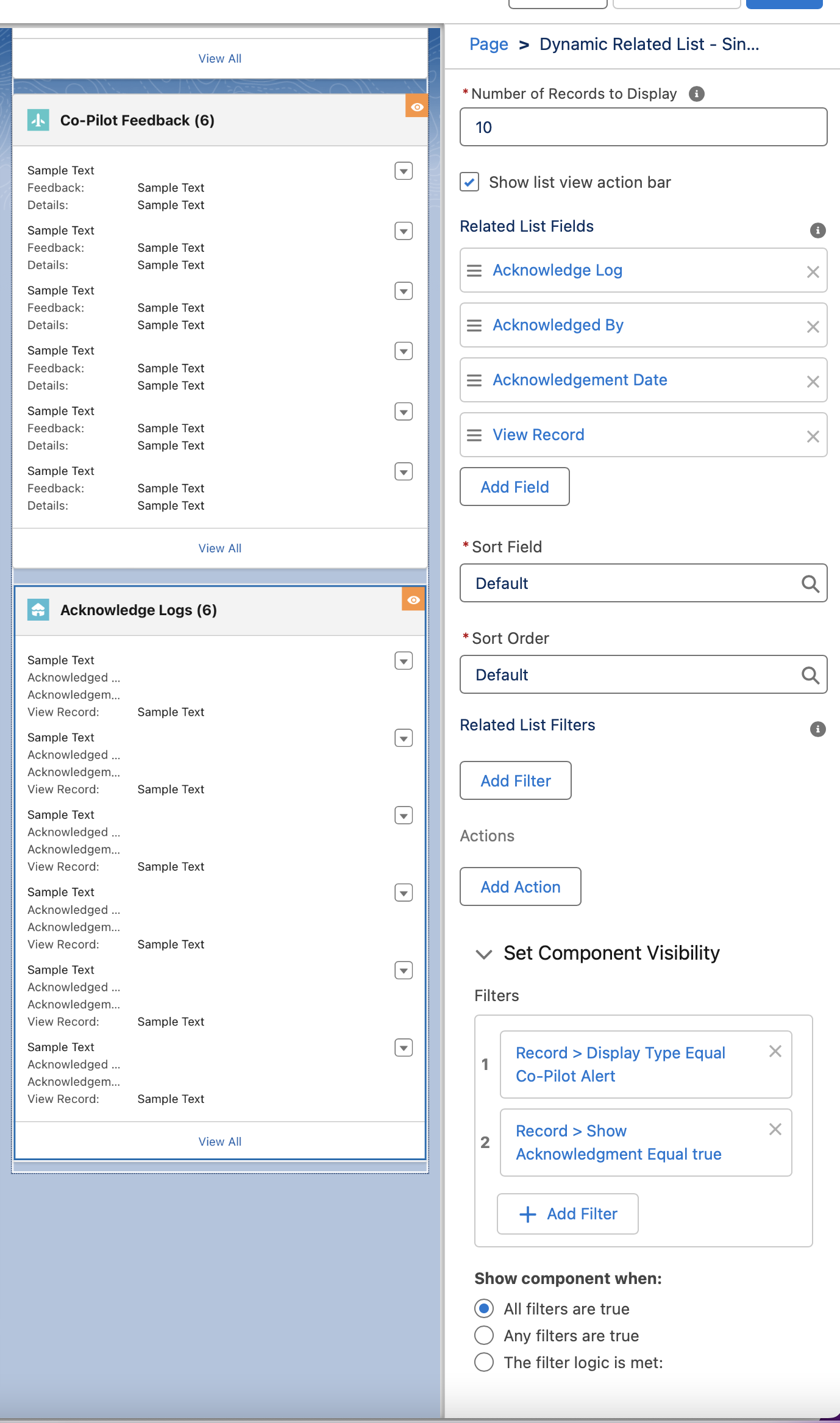The image size is (840, 1423).
Task: Open row menu of fifth Co-Pilot Feedback record
Action: pos(404,412)
